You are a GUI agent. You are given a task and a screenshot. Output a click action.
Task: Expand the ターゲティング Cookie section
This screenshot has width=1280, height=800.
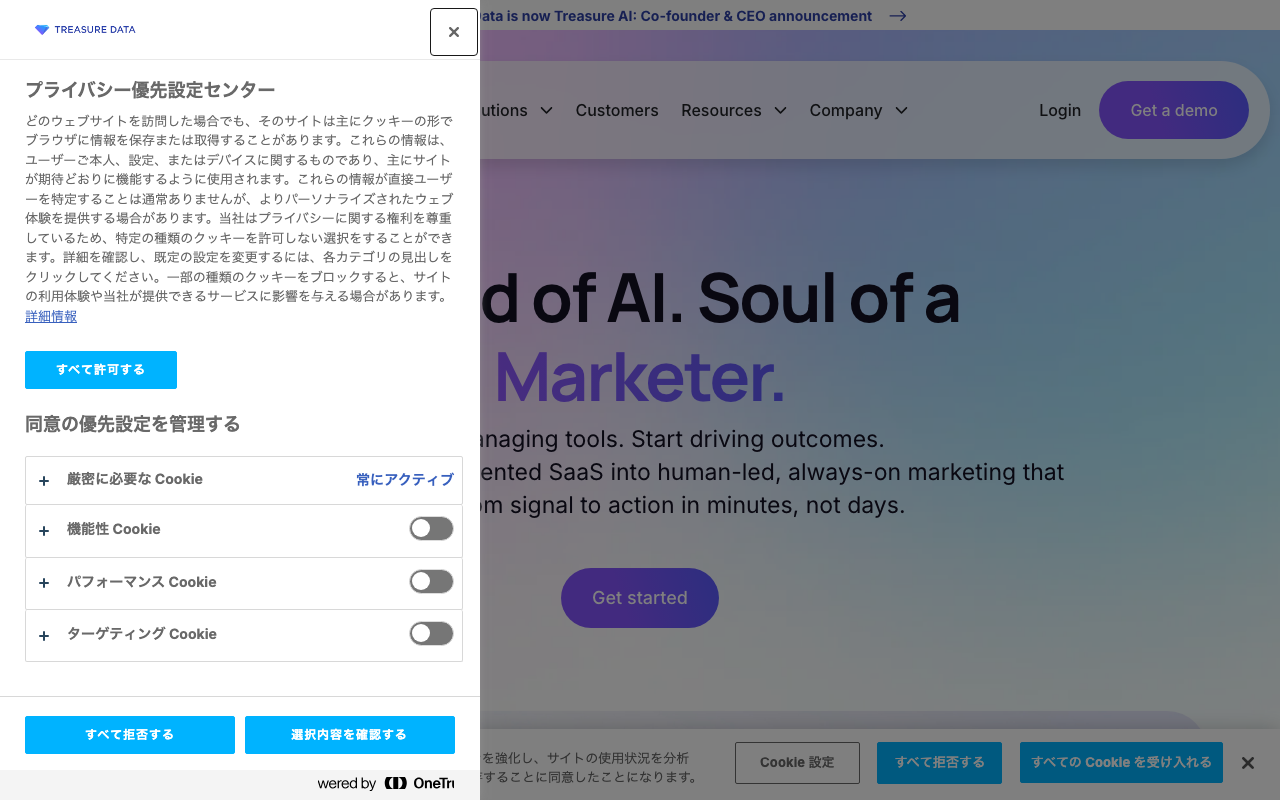tap(44, 636)
